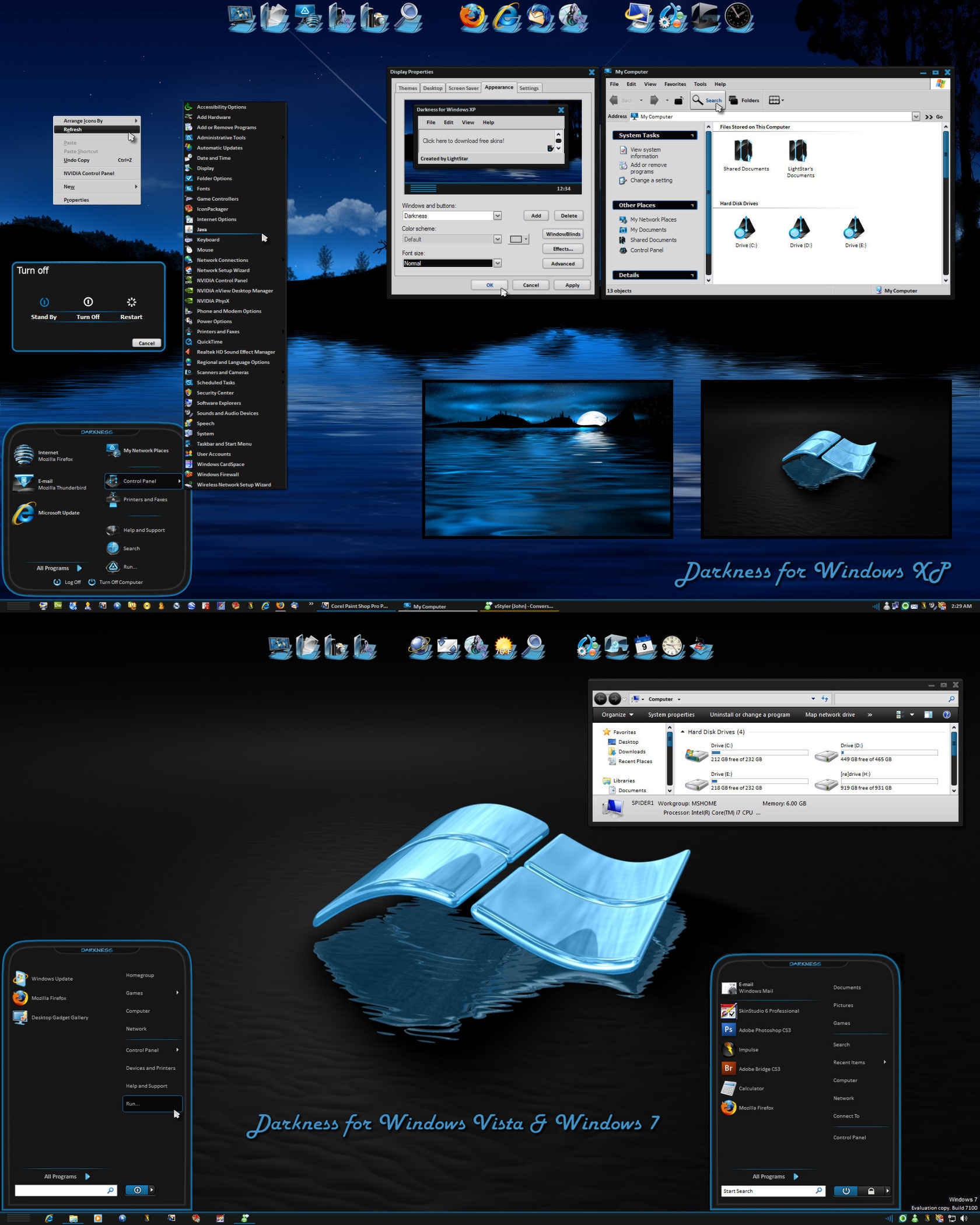
Task: Click the Start Search input field
Action: (x=773, y=1191)
